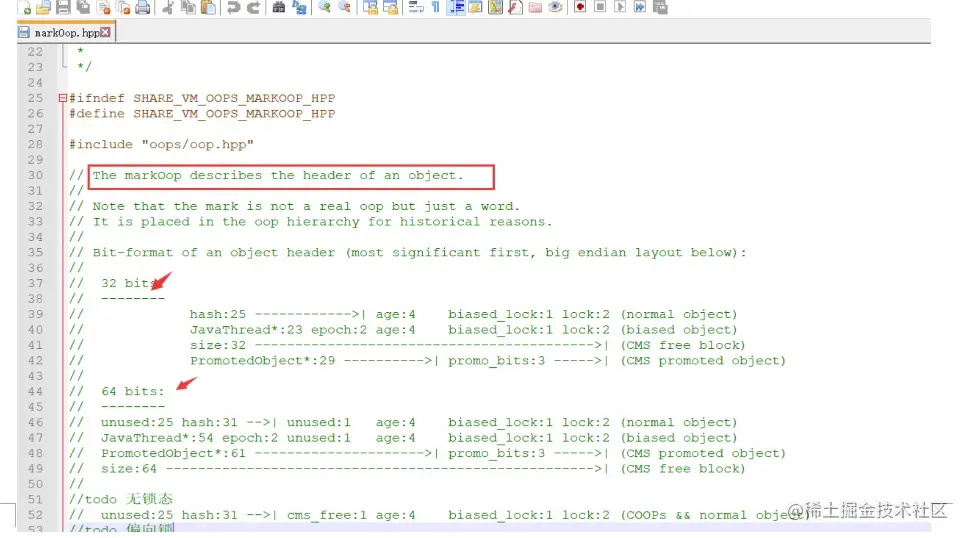Paste clipboard contents with the Paste icon
The width and height of the screenshot is (965, 538).
coord(209,7)
